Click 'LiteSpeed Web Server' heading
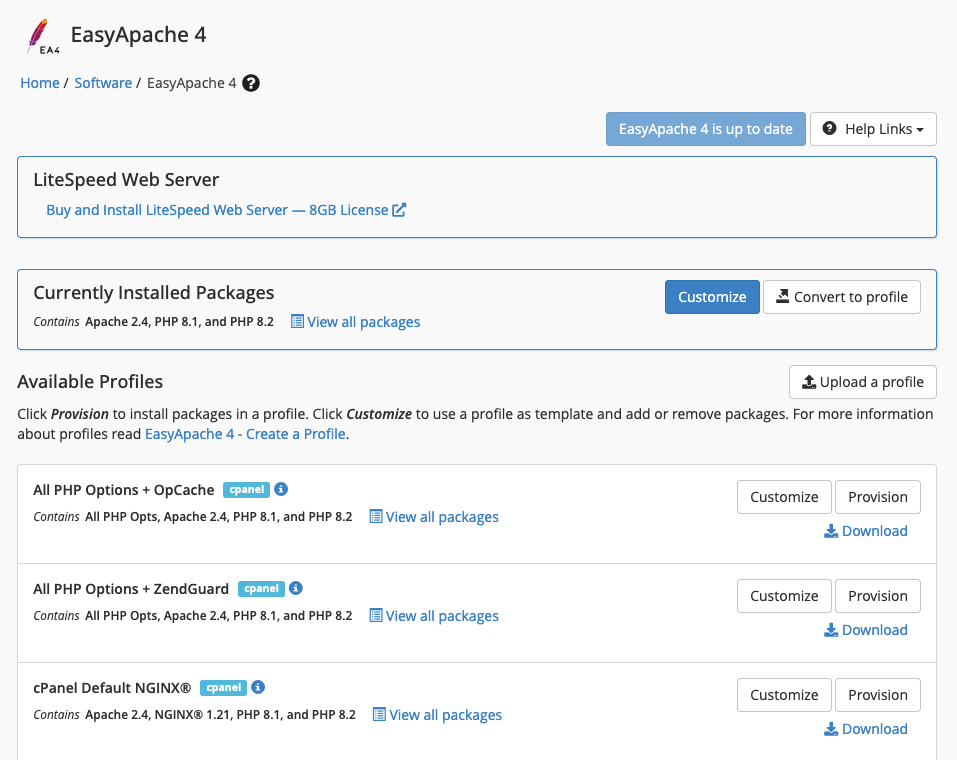 click(126, 179)
